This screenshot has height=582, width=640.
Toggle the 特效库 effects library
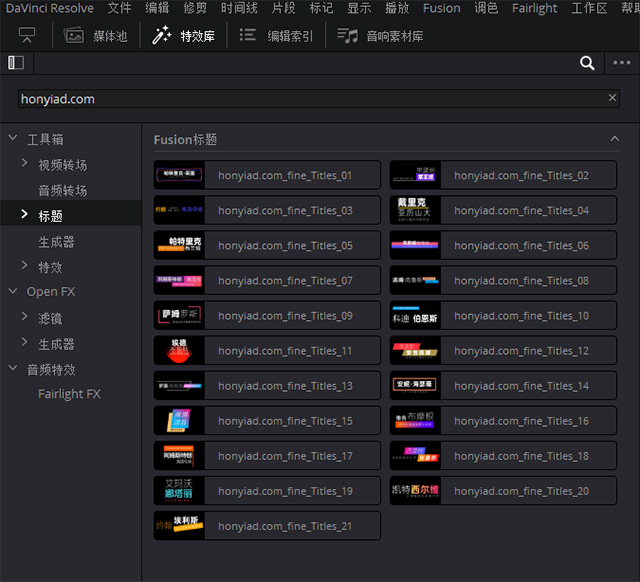tap(183, 36)
